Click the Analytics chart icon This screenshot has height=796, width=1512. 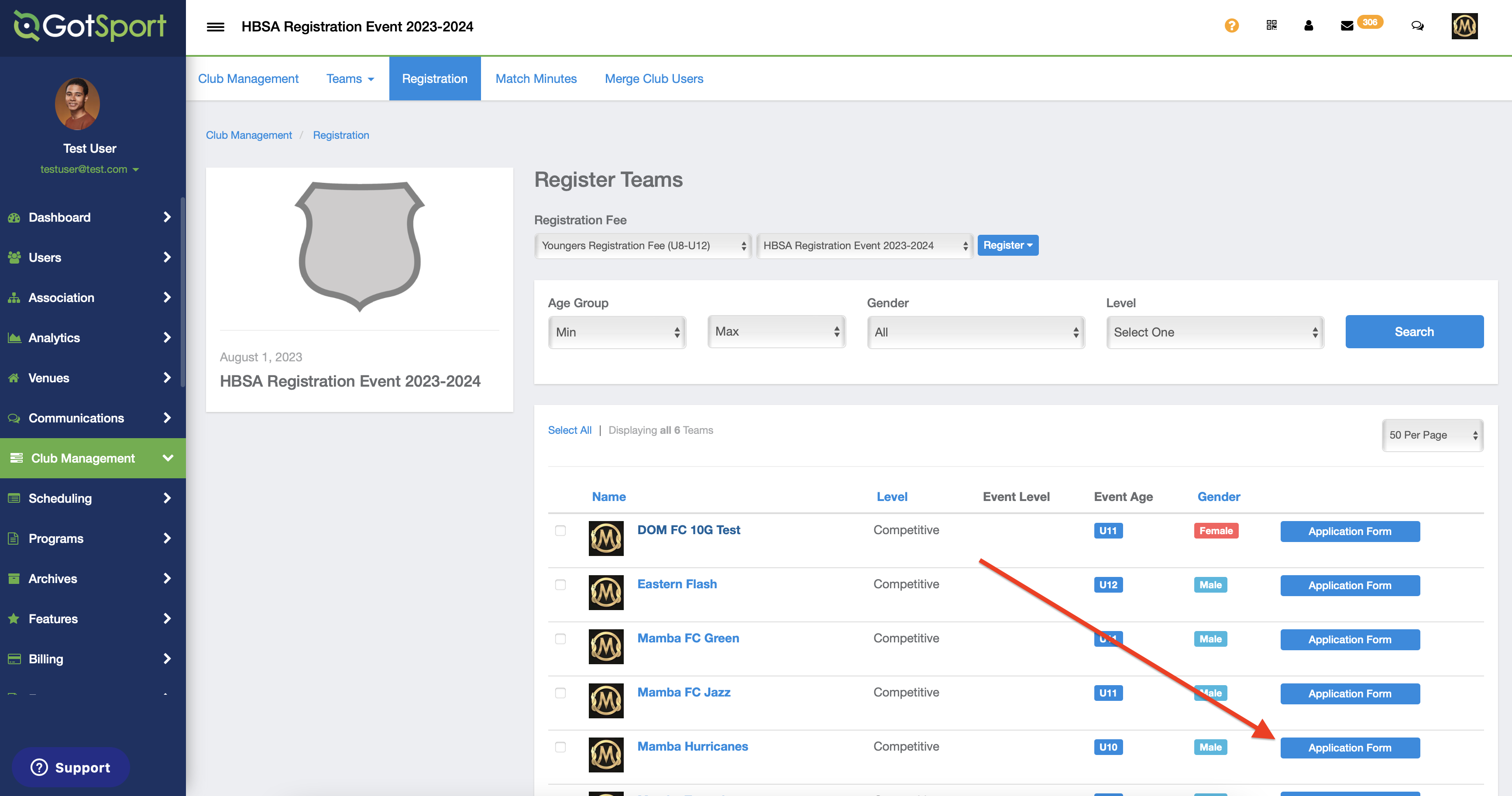click(14, 337)
